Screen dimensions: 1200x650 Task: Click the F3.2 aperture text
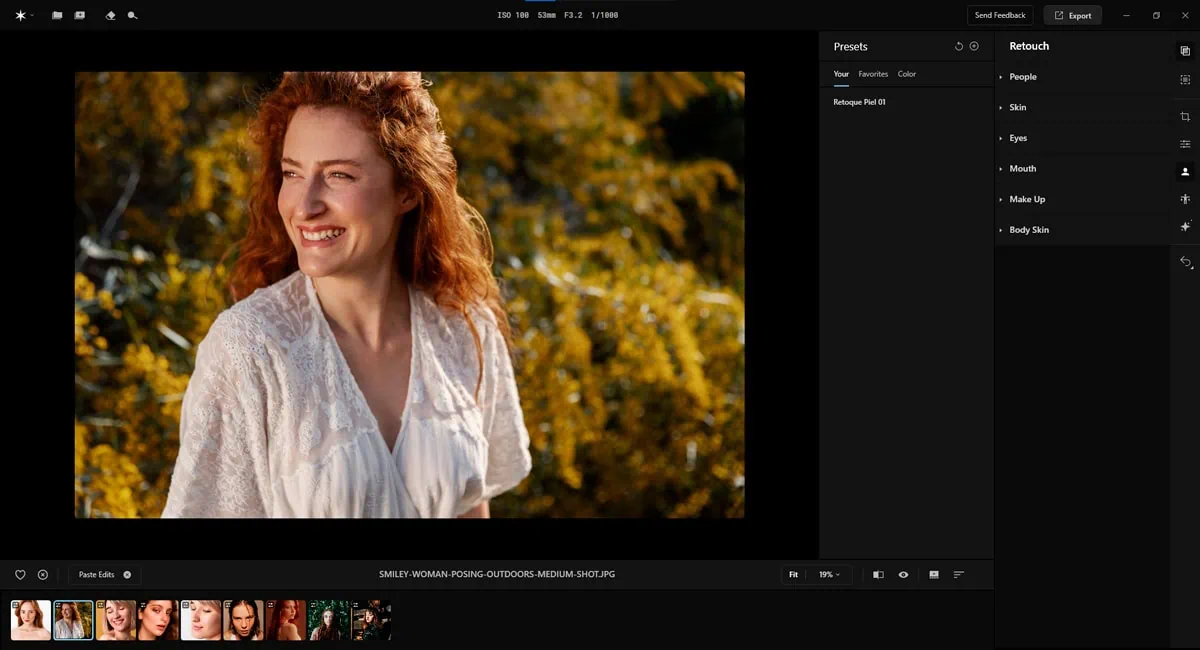coord(573,16)
